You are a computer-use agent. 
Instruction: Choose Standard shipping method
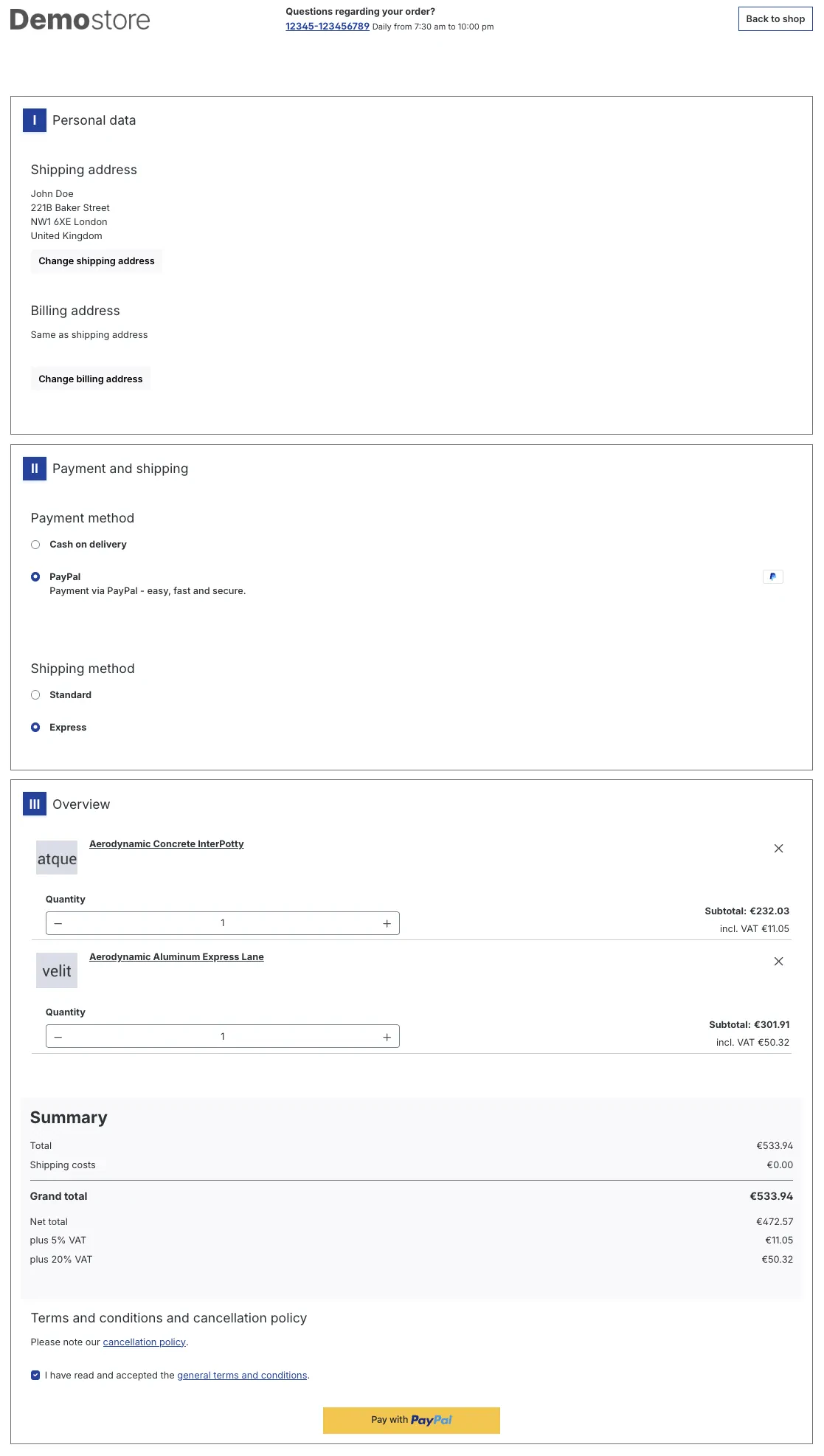click(35, 695)
